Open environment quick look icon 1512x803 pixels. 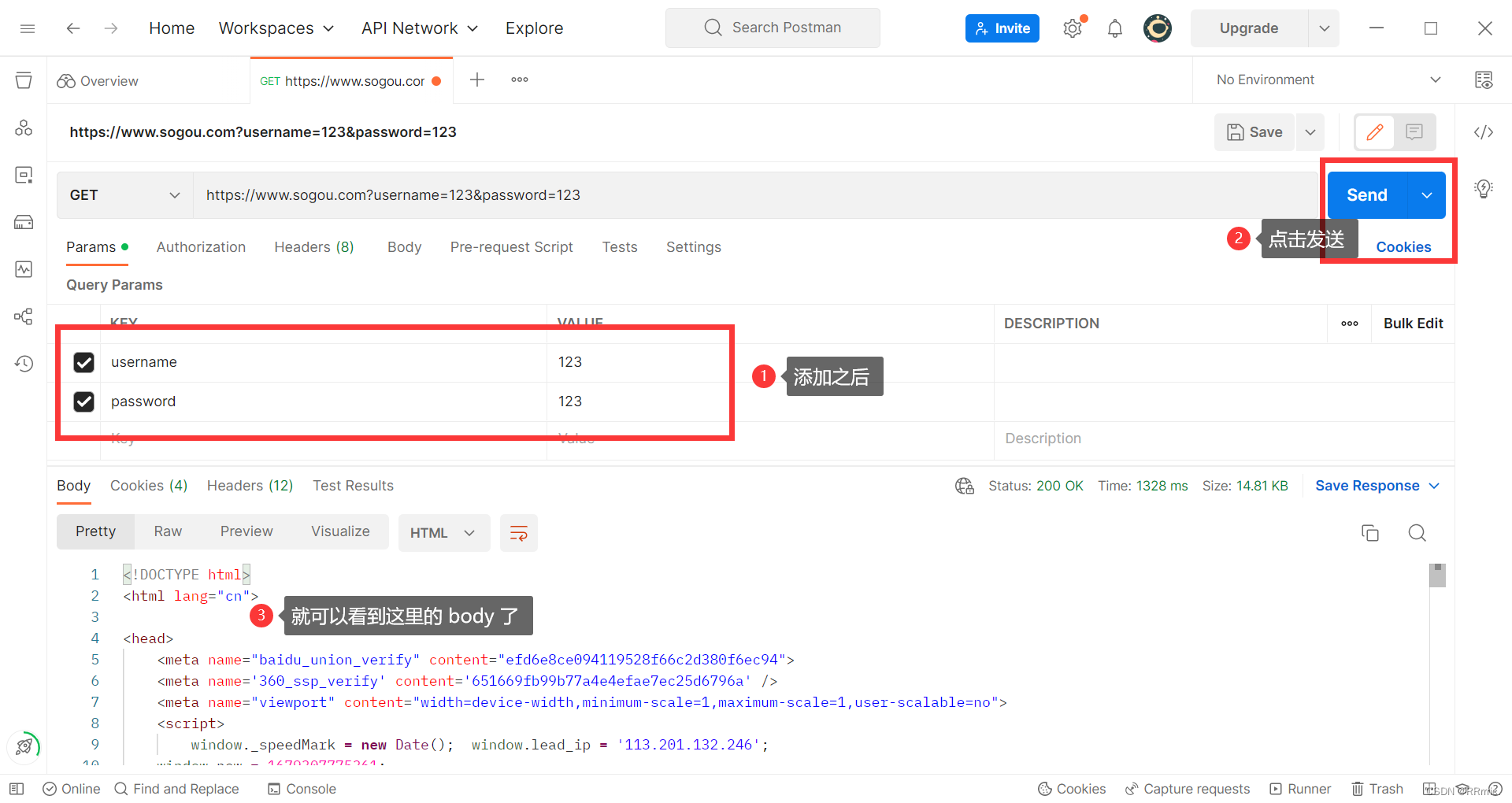(x=1484, y=80)
